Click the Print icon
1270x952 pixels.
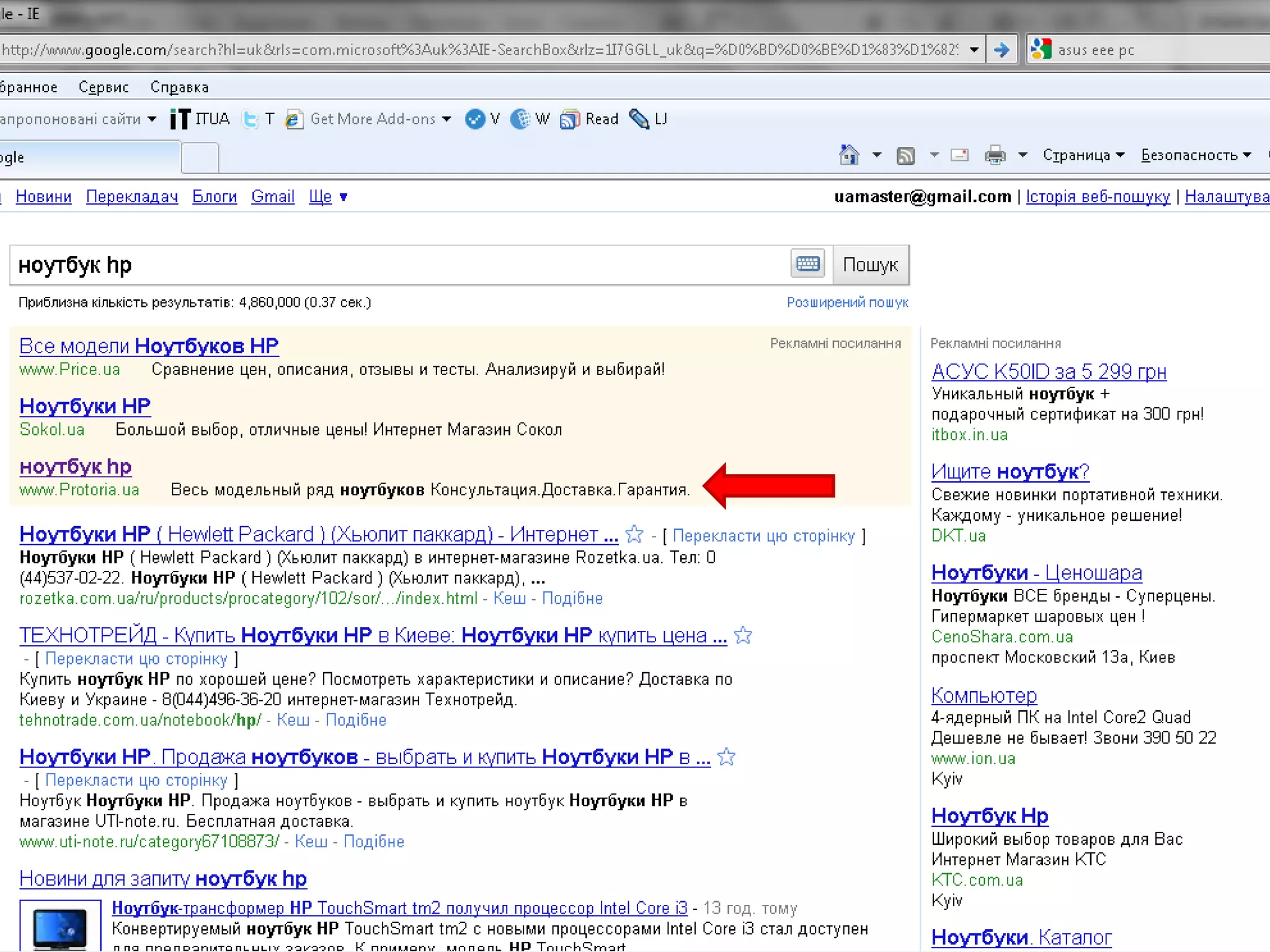pyautogui.click(x=995, y=155)
